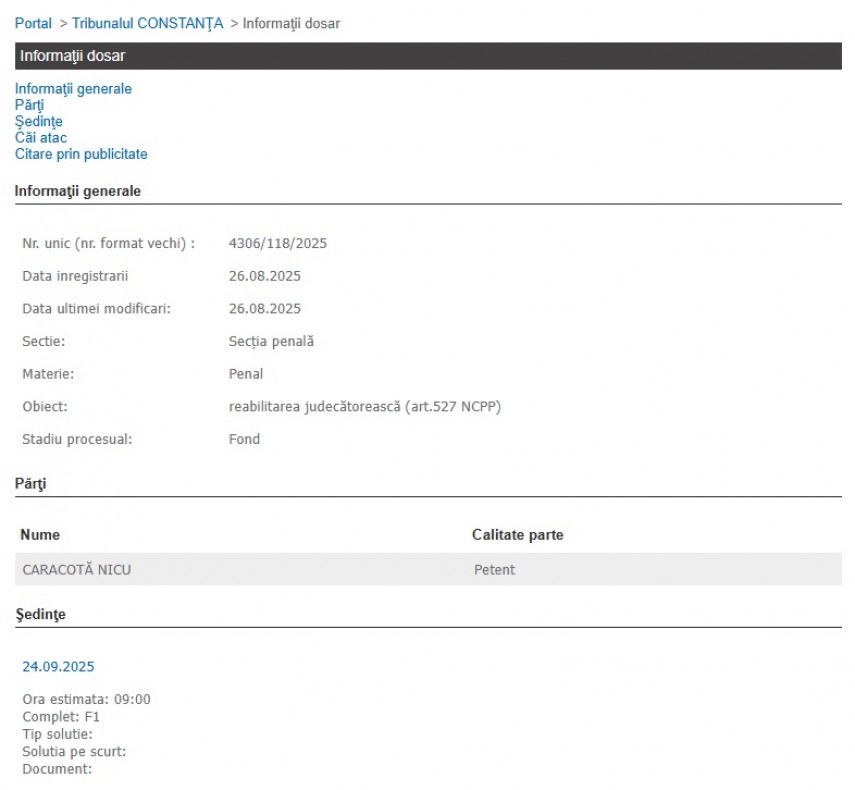
Task: Click the dark Informații dosar header bar
Action: click(x=428, y=56)
